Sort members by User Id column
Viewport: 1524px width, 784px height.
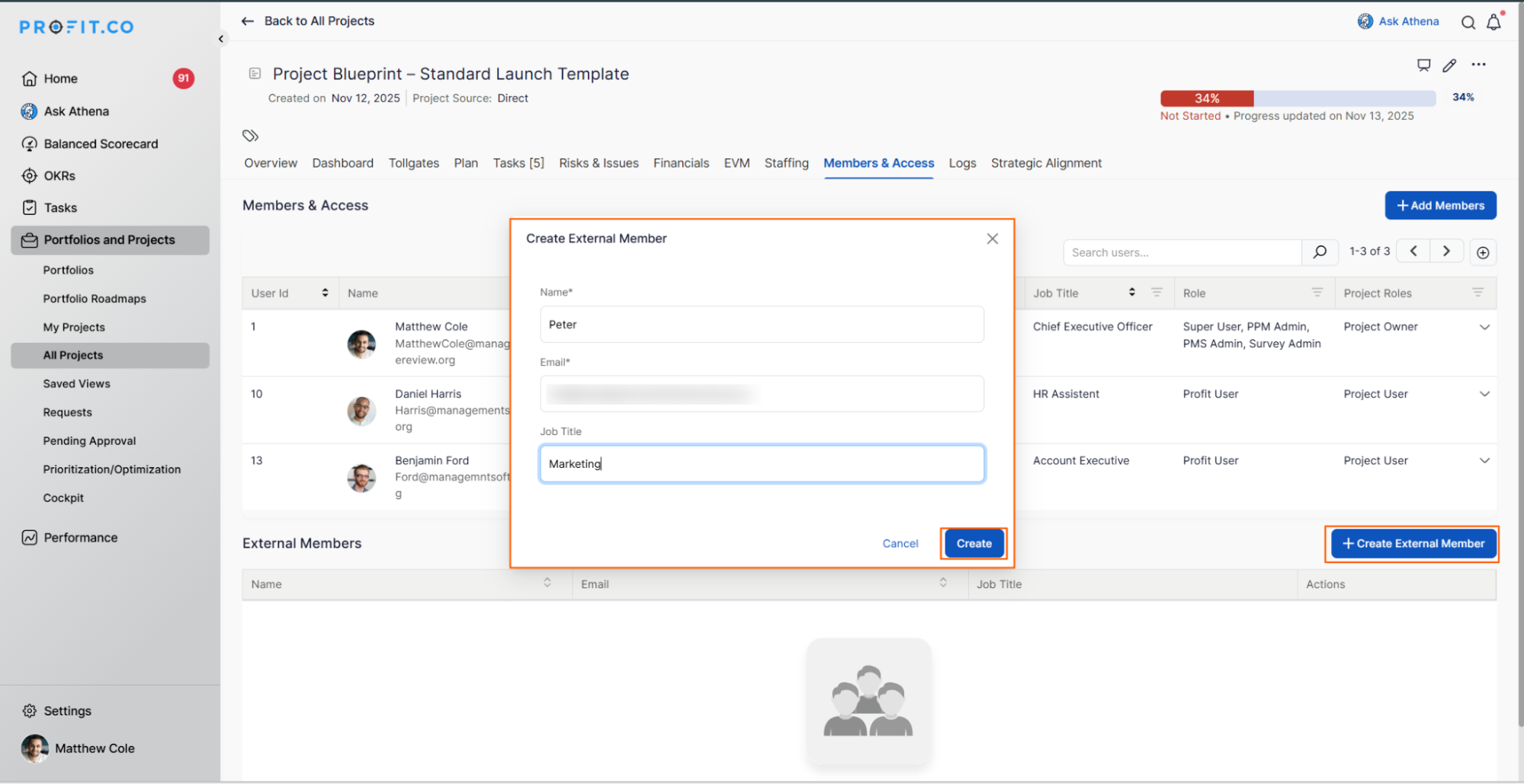(x=325, y=293)
